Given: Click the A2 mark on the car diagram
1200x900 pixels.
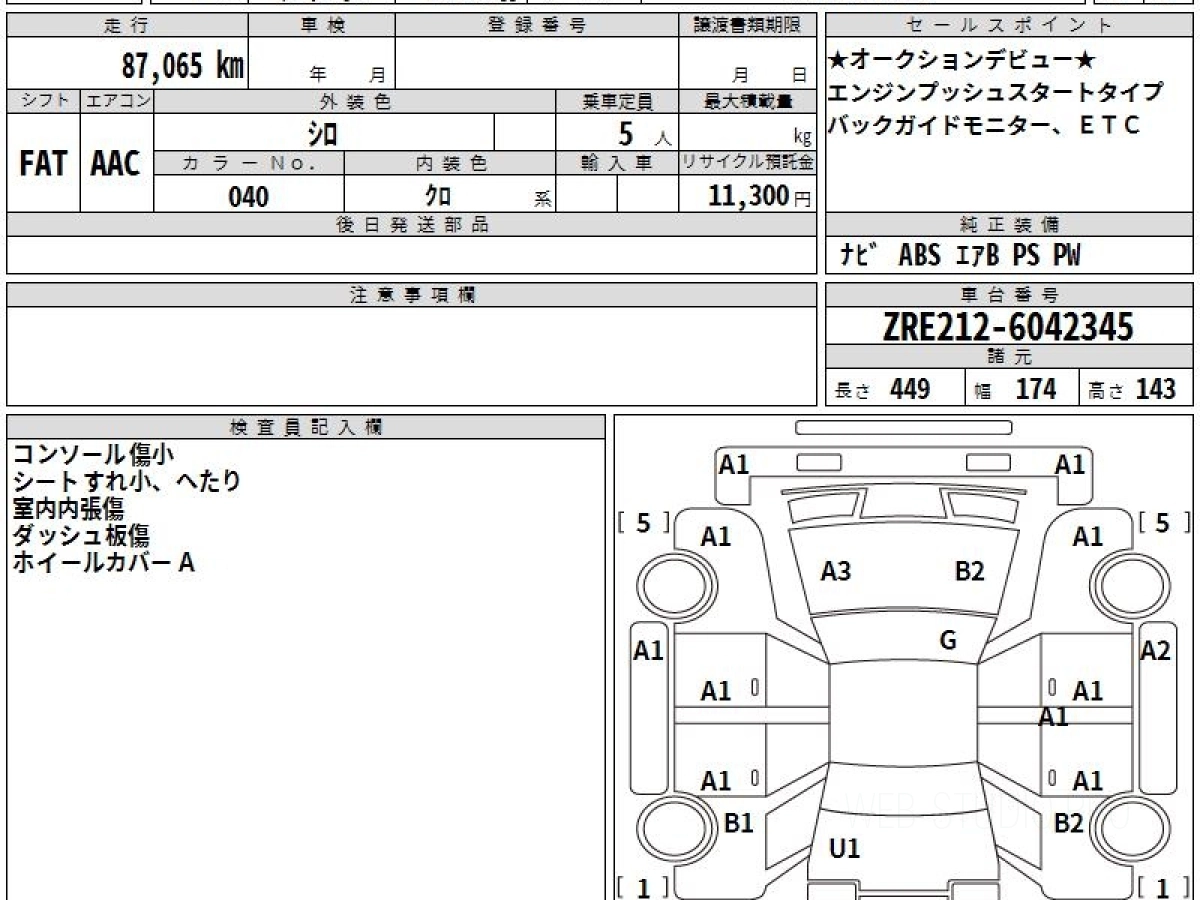Looking at the screenshot, I should coord(1156,651).
